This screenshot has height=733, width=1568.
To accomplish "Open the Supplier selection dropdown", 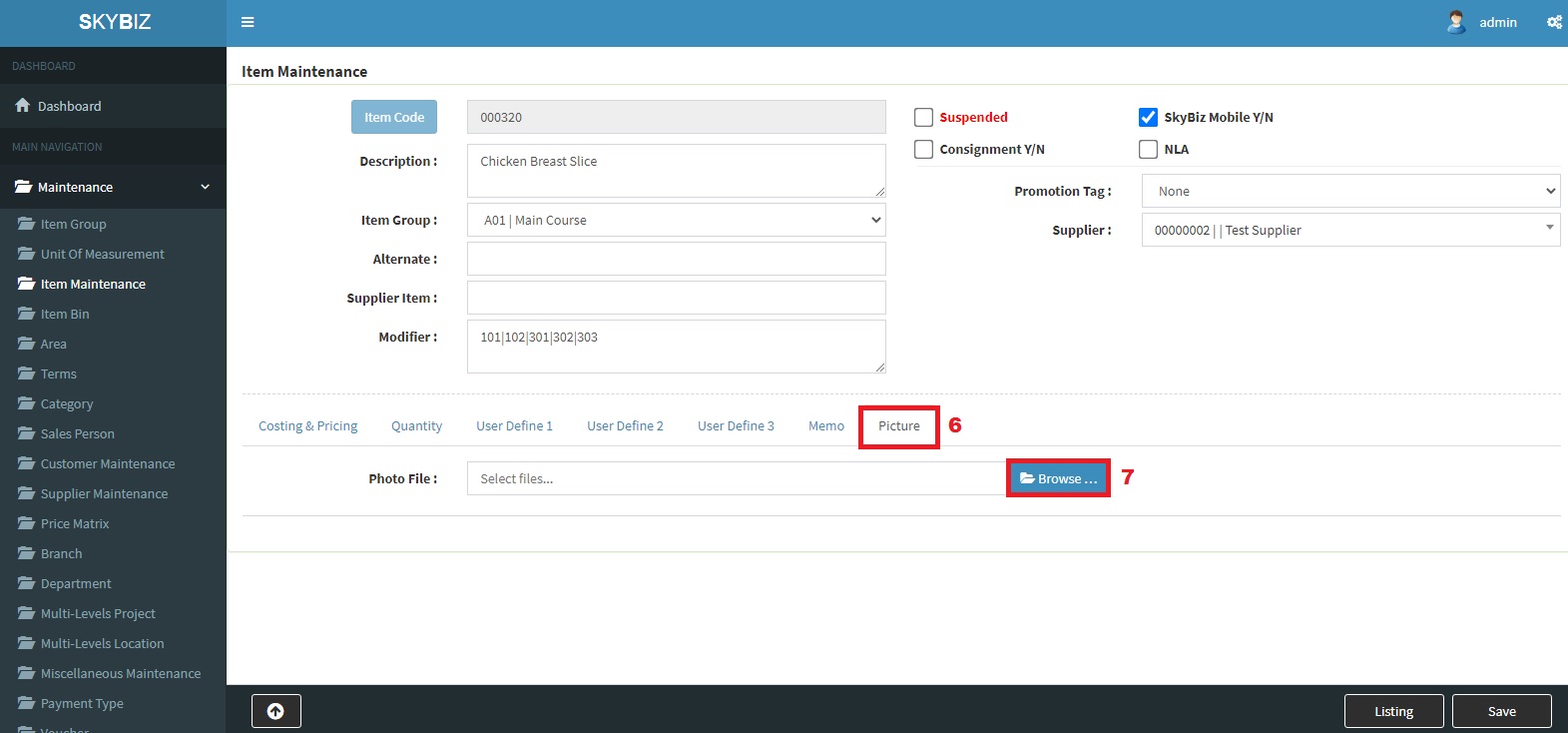I will click(1350, 231).
